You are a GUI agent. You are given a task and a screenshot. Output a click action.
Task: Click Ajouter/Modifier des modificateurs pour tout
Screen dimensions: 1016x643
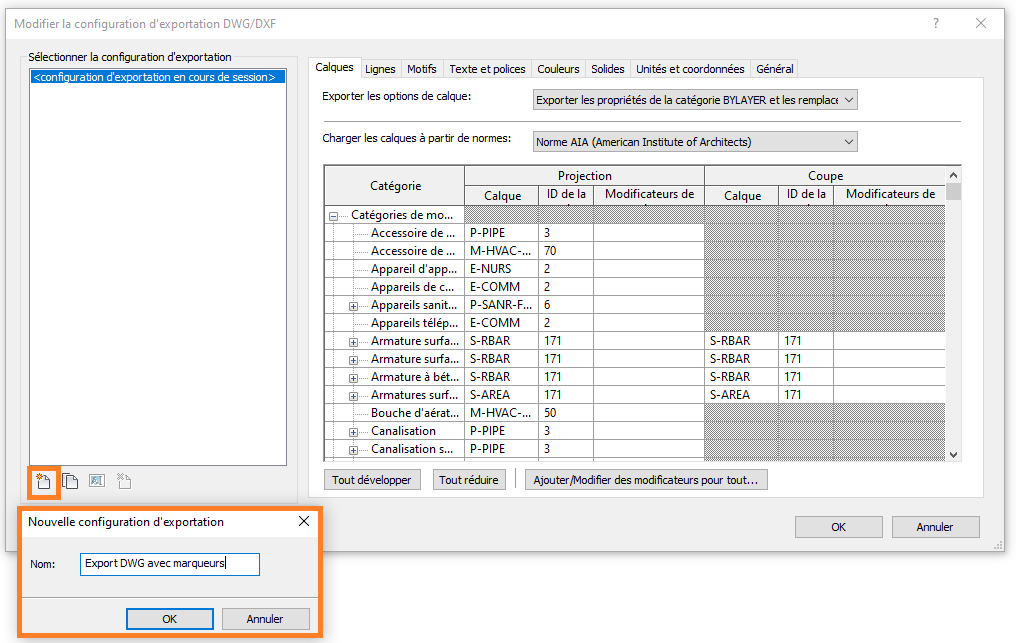tap(646, 480)
